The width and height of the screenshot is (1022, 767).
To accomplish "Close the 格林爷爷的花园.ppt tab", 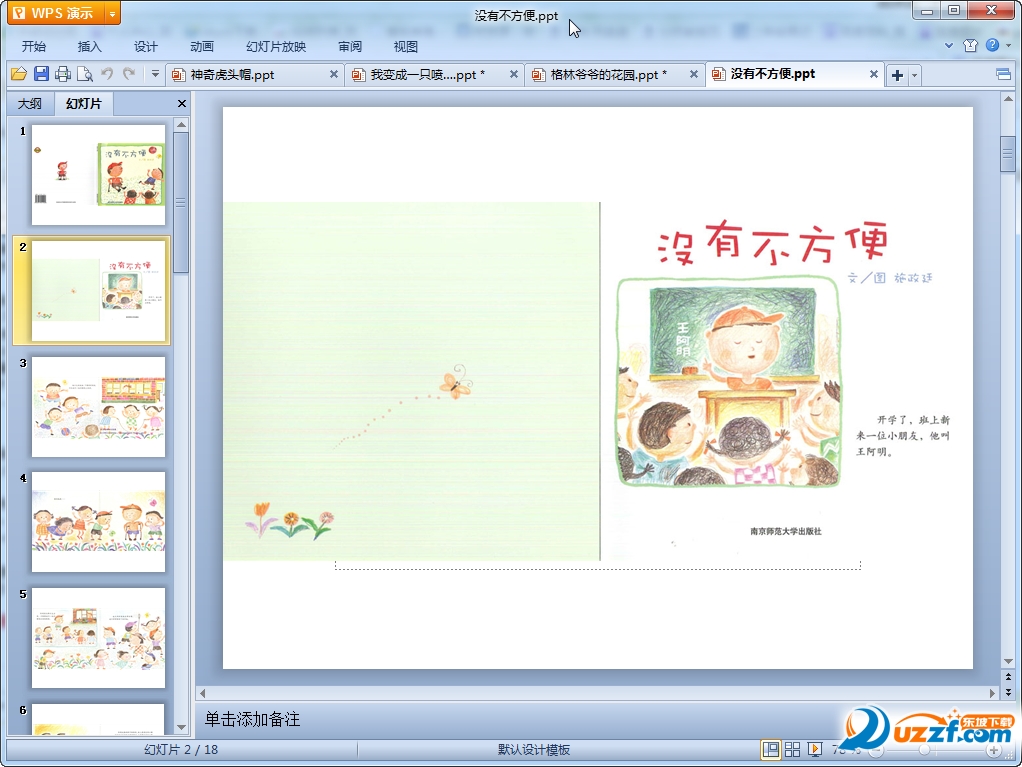I will pyautogui.click(x=694, y=74).
